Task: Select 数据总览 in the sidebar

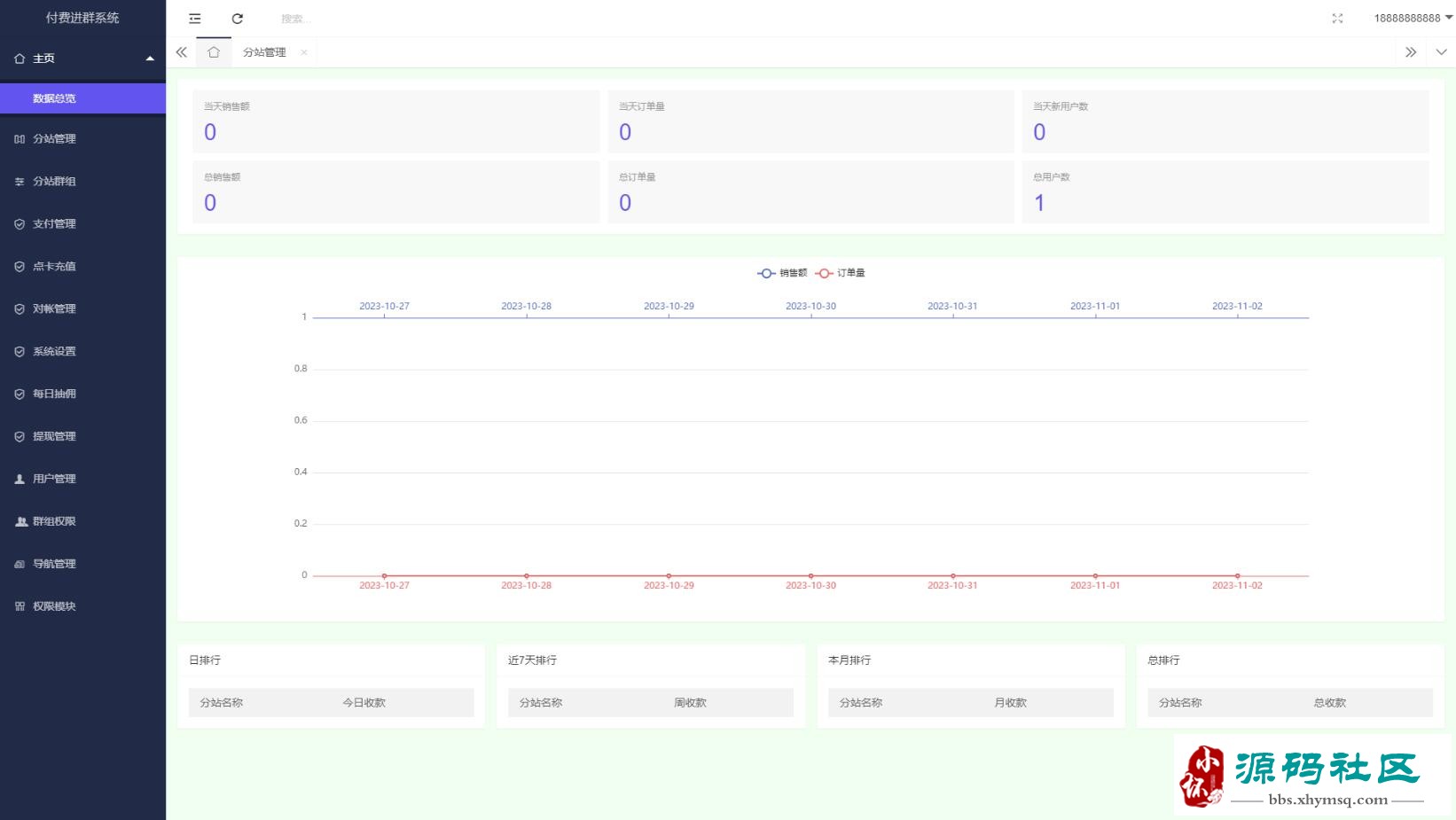Action: [x=83, y=98]
